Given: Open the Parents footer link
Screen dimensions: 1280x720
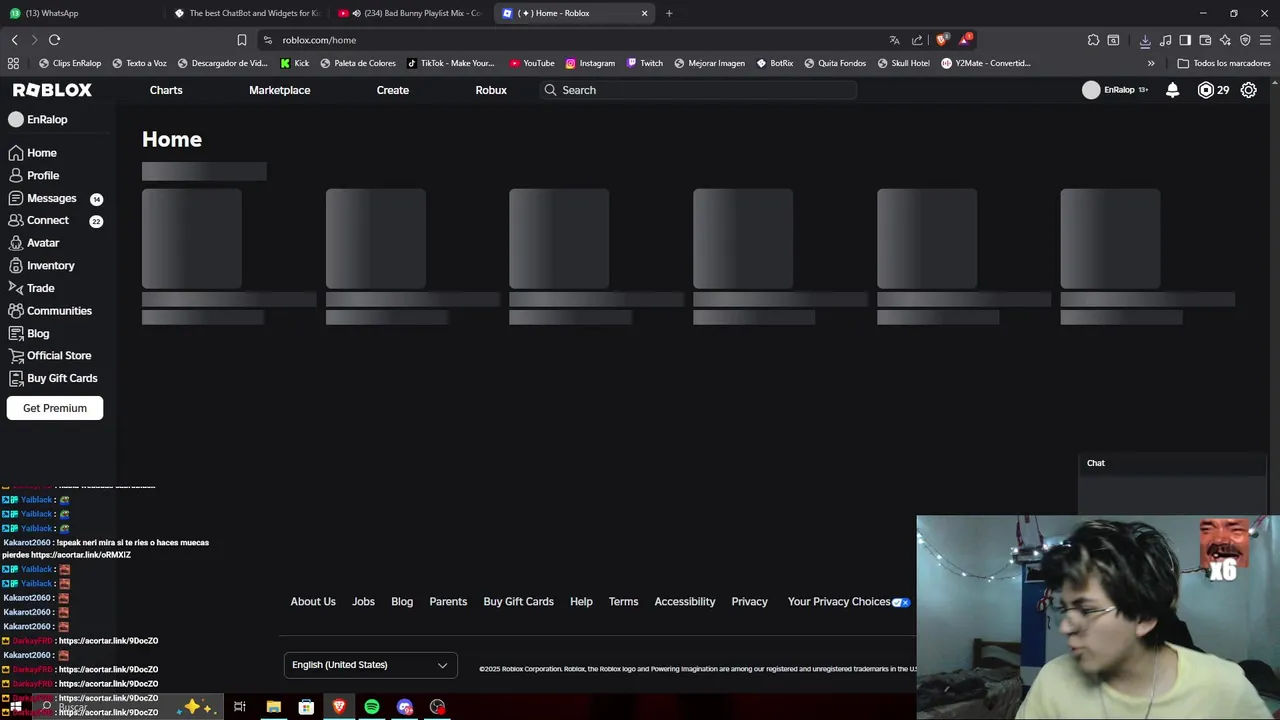Looking at the screenshot, I should point(448,602).
